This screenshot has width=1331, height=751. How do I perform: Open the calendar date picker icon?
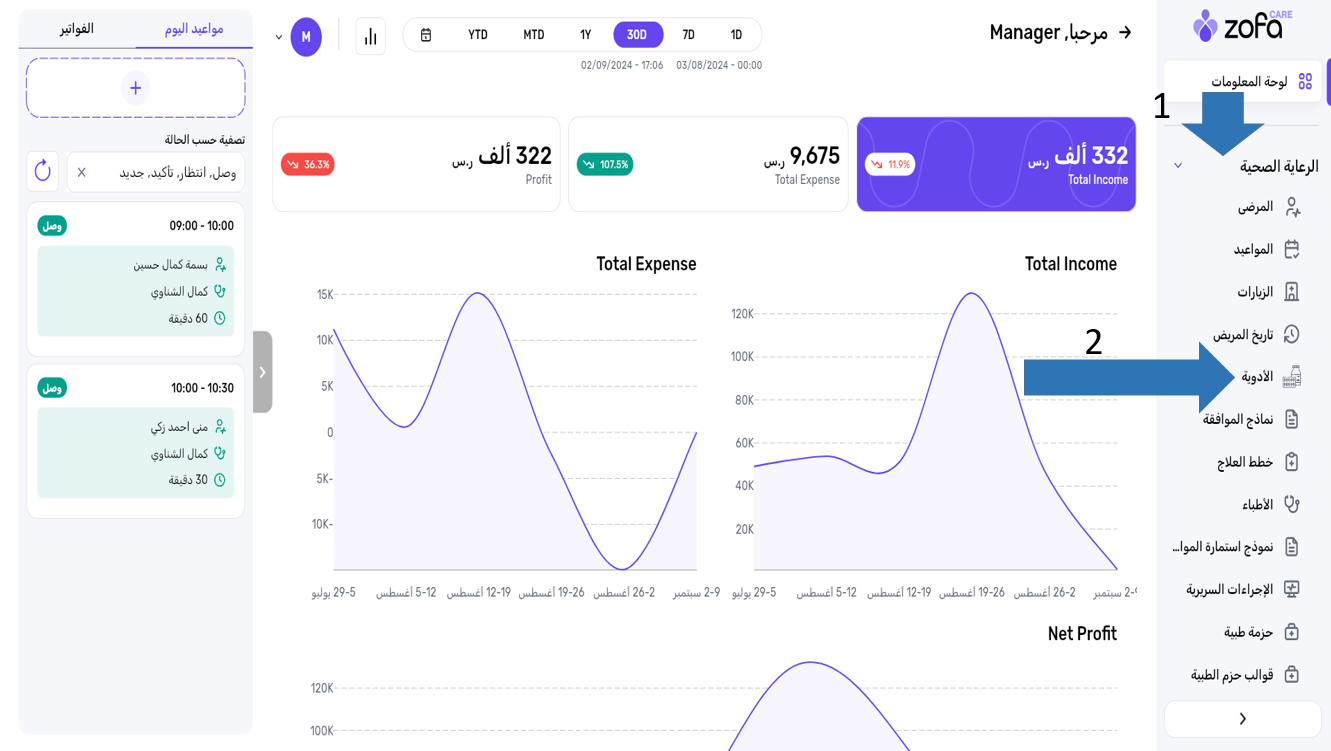(x=426, y=35)
